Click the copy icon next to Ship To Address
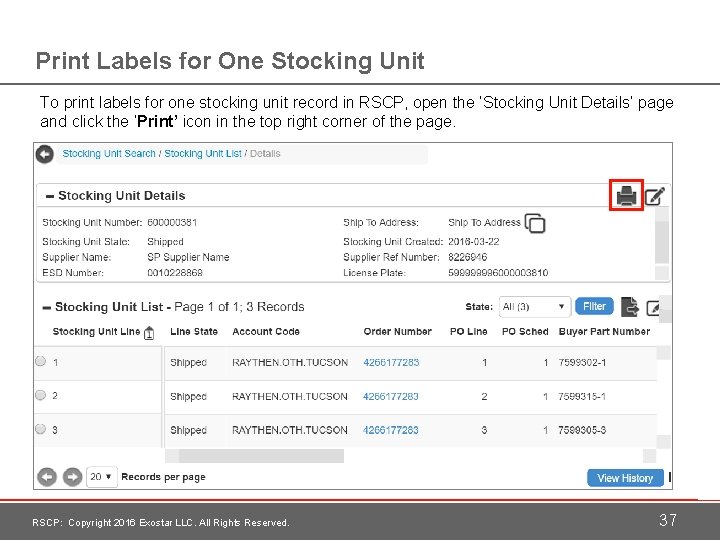 pyautogui.click(x=534, y=224)
